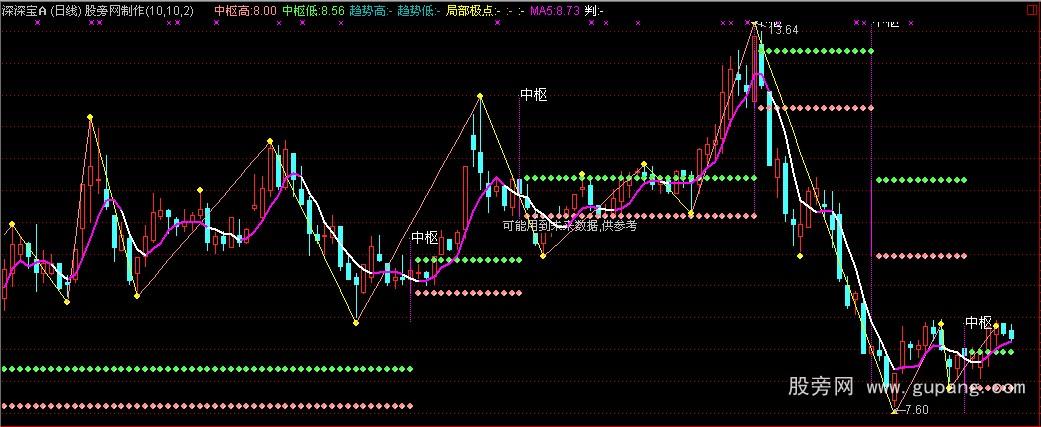This screenshot has width=1041, height=427.
Task: Click the 判 indicator label in the header
Action: point(595,10)
